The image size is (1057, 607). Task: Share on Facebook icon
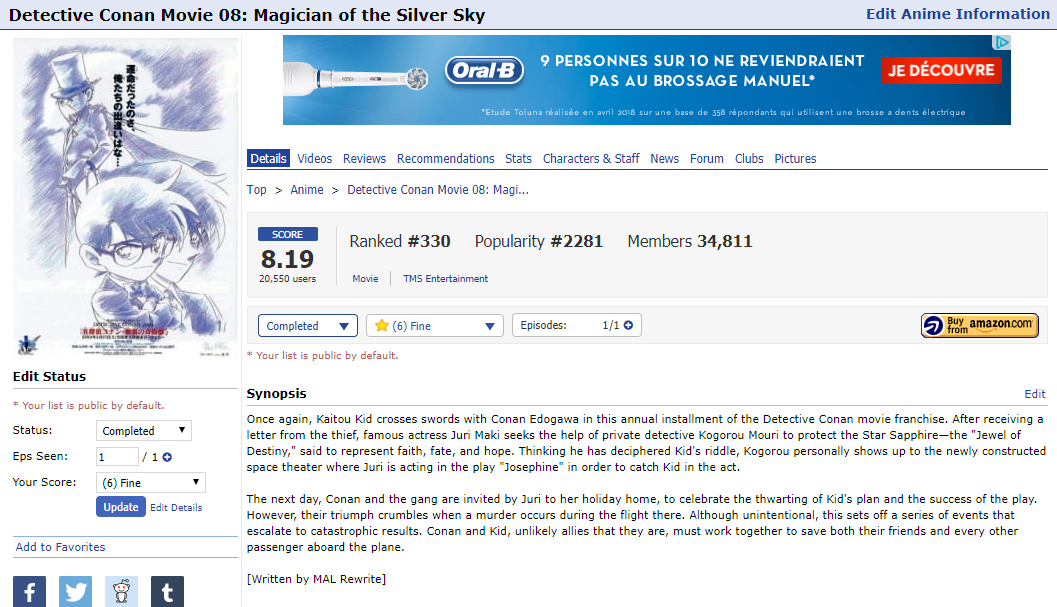click(x=29, y=591)
